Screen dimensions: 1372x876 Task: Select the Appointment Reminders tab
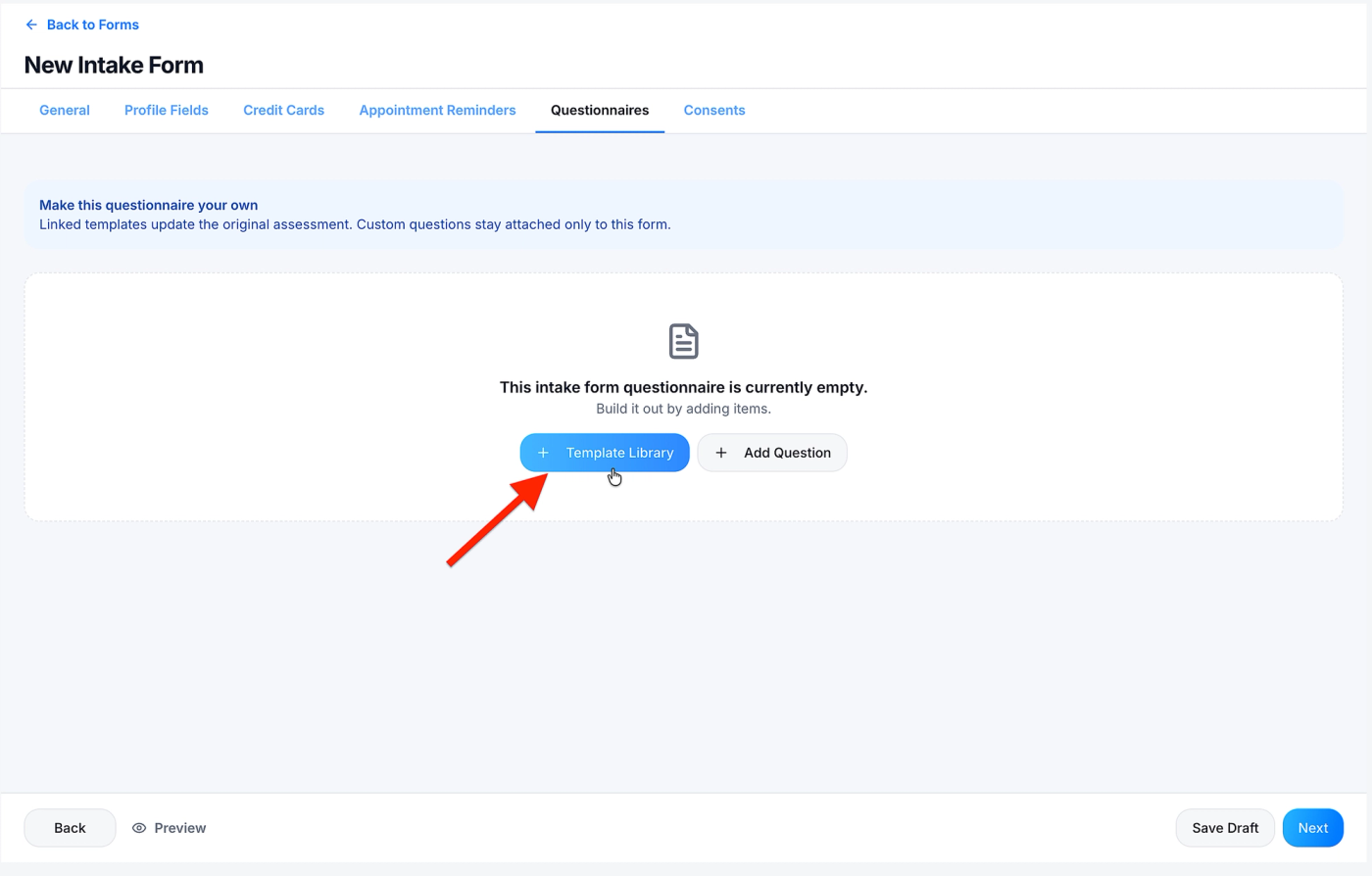tap(437, 111)
